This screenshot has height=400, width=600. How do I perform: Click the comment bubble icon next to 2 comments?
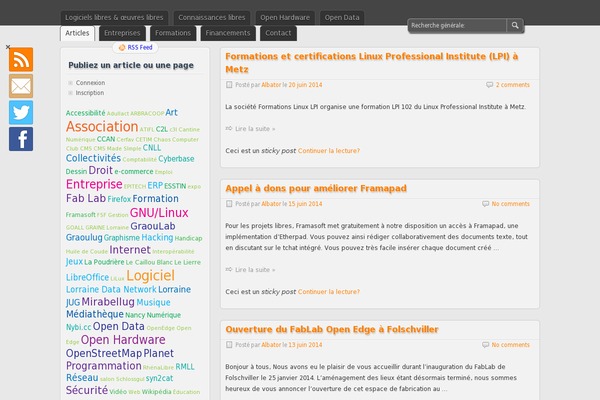coord(489,85)
